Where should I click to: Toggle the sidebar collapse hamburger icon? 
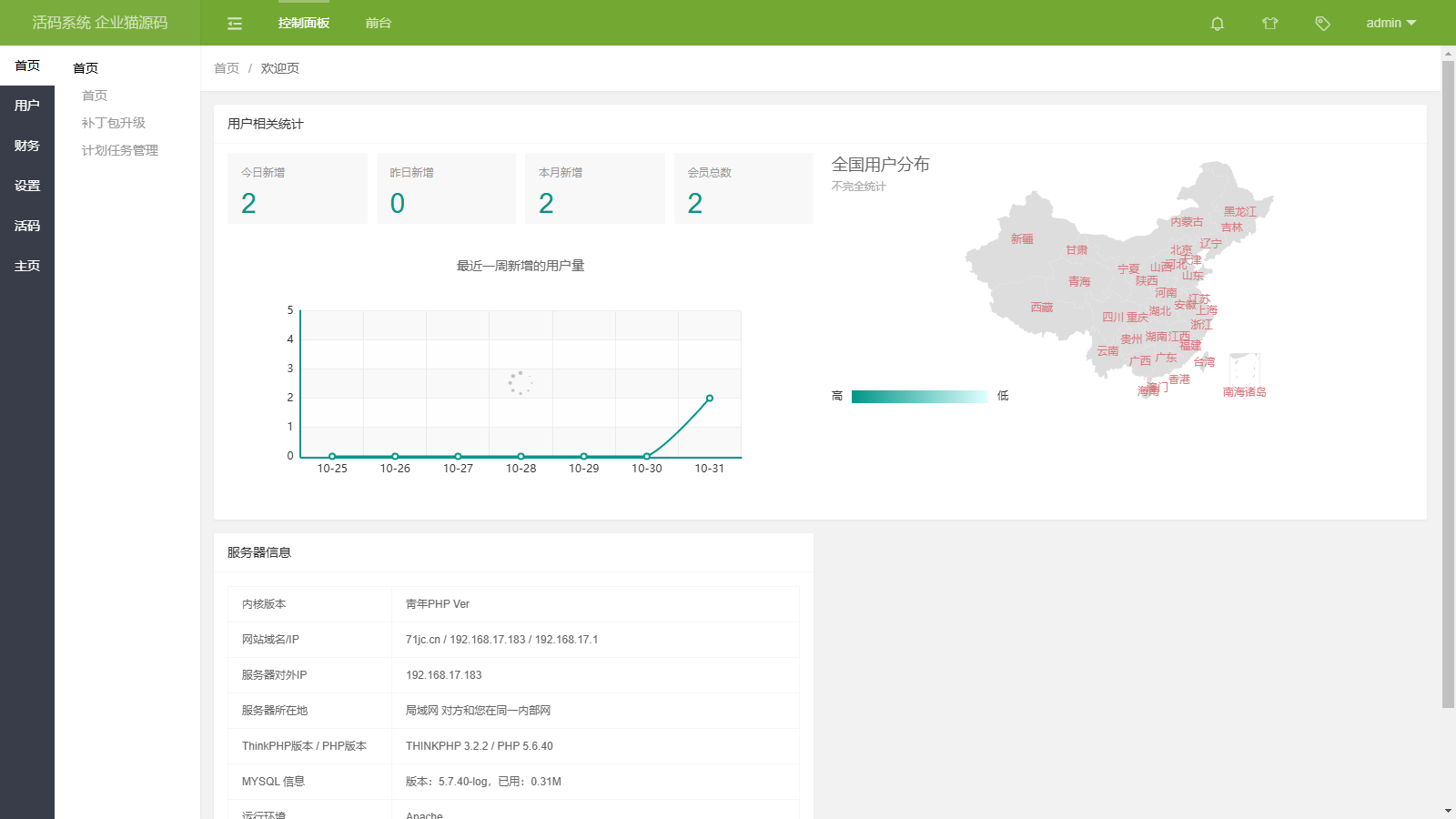(235, 24)
